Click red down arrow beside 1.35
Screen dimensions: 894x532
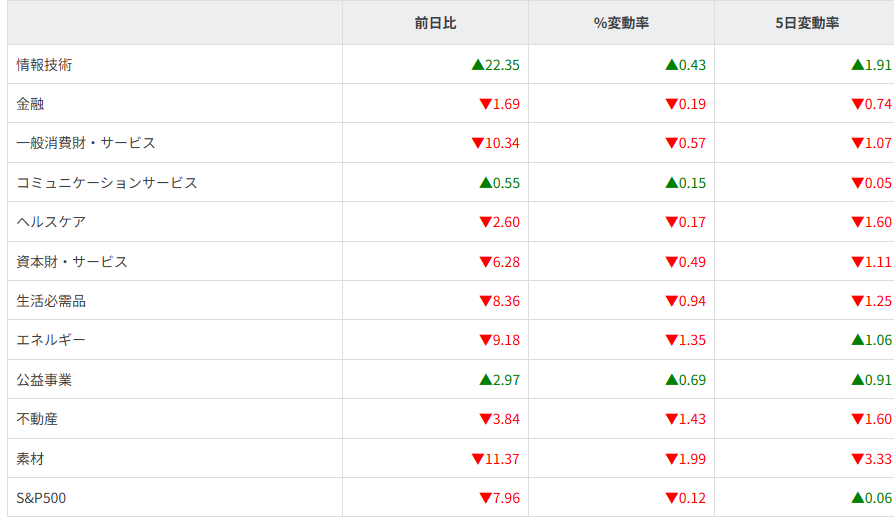click(x=671, y=341)
